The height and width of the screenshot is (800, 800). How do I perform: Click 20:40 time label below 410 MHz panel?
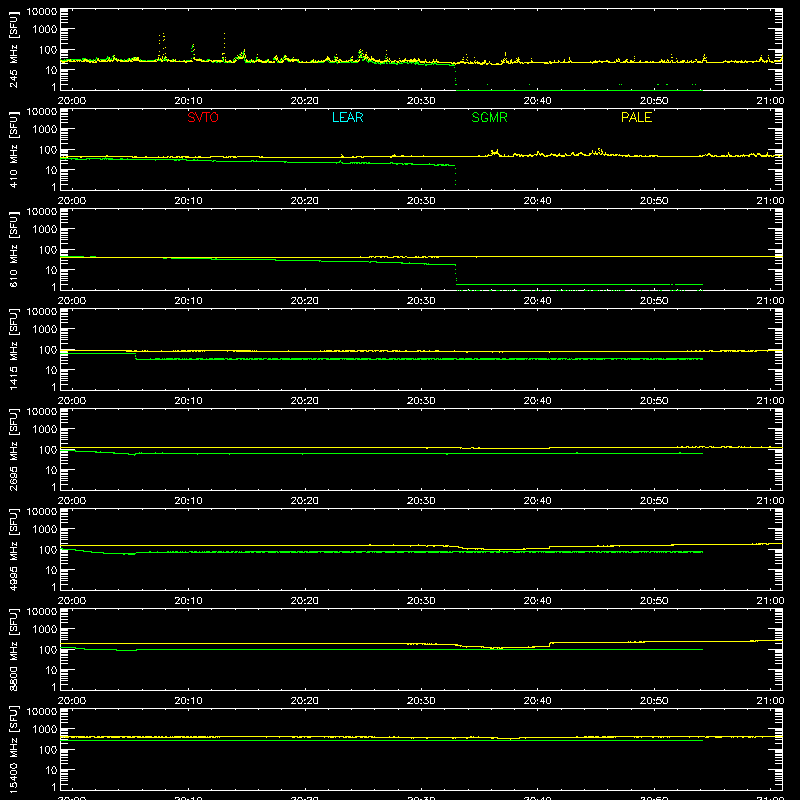(537, 201)
